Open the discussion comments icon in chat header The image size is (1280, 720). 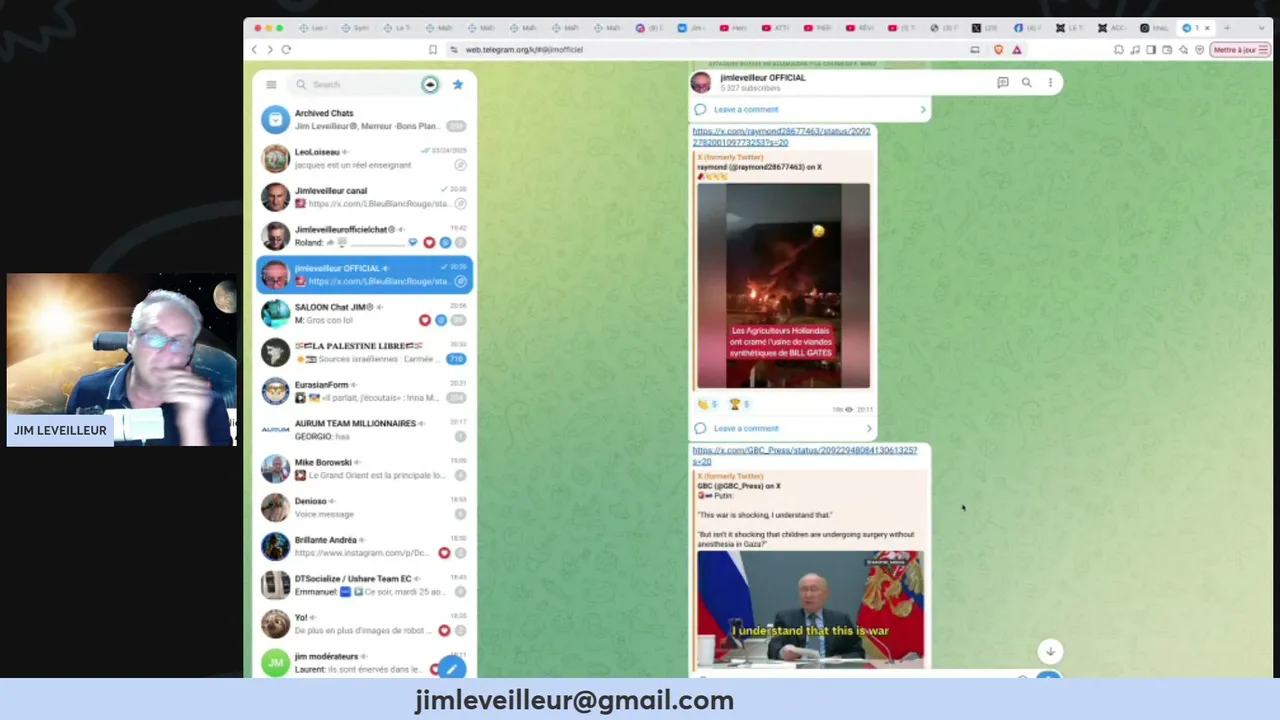(x=1003, y=83)
